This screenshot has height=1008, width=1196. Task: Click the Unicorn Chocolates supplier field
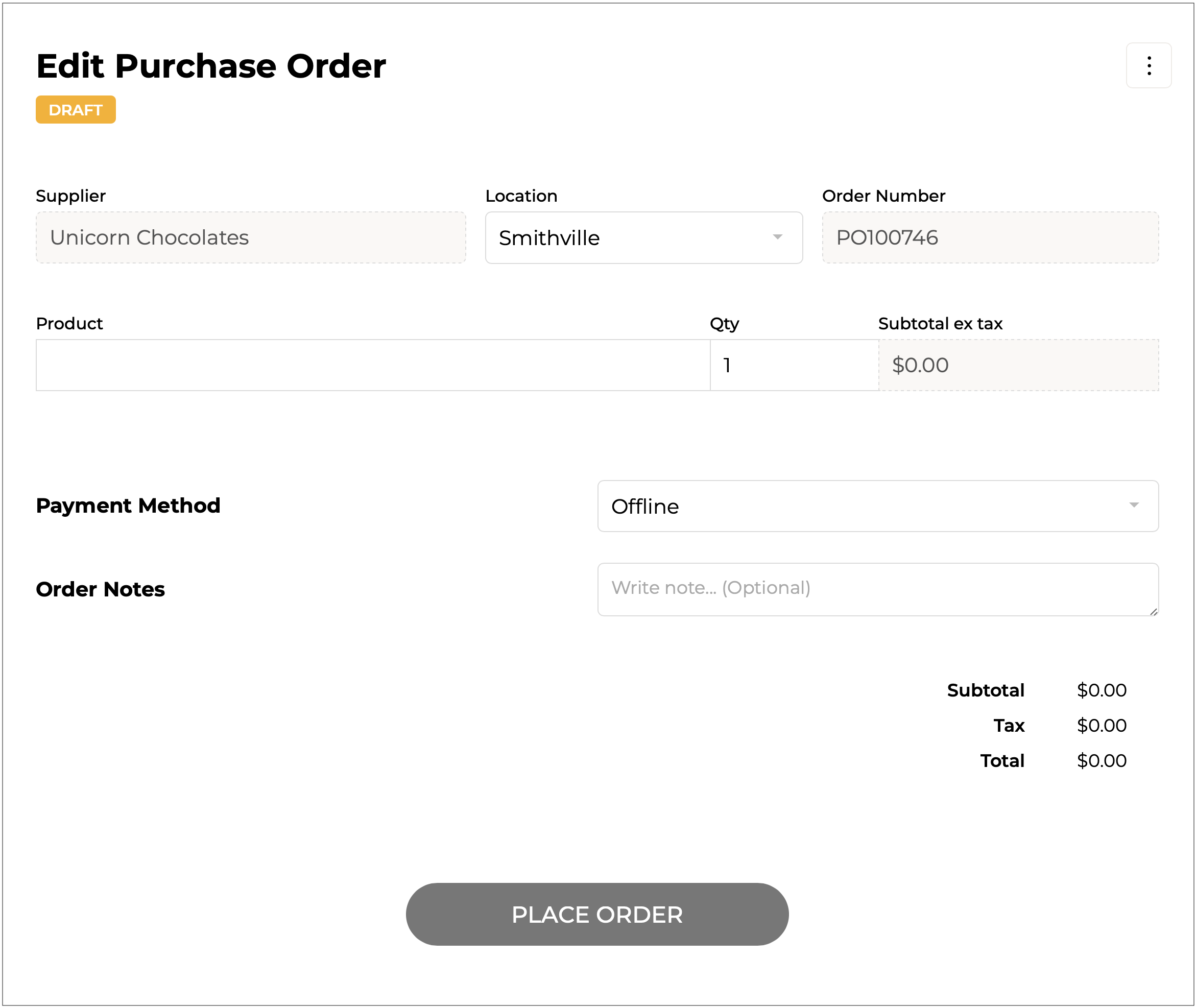coord(250,238)
